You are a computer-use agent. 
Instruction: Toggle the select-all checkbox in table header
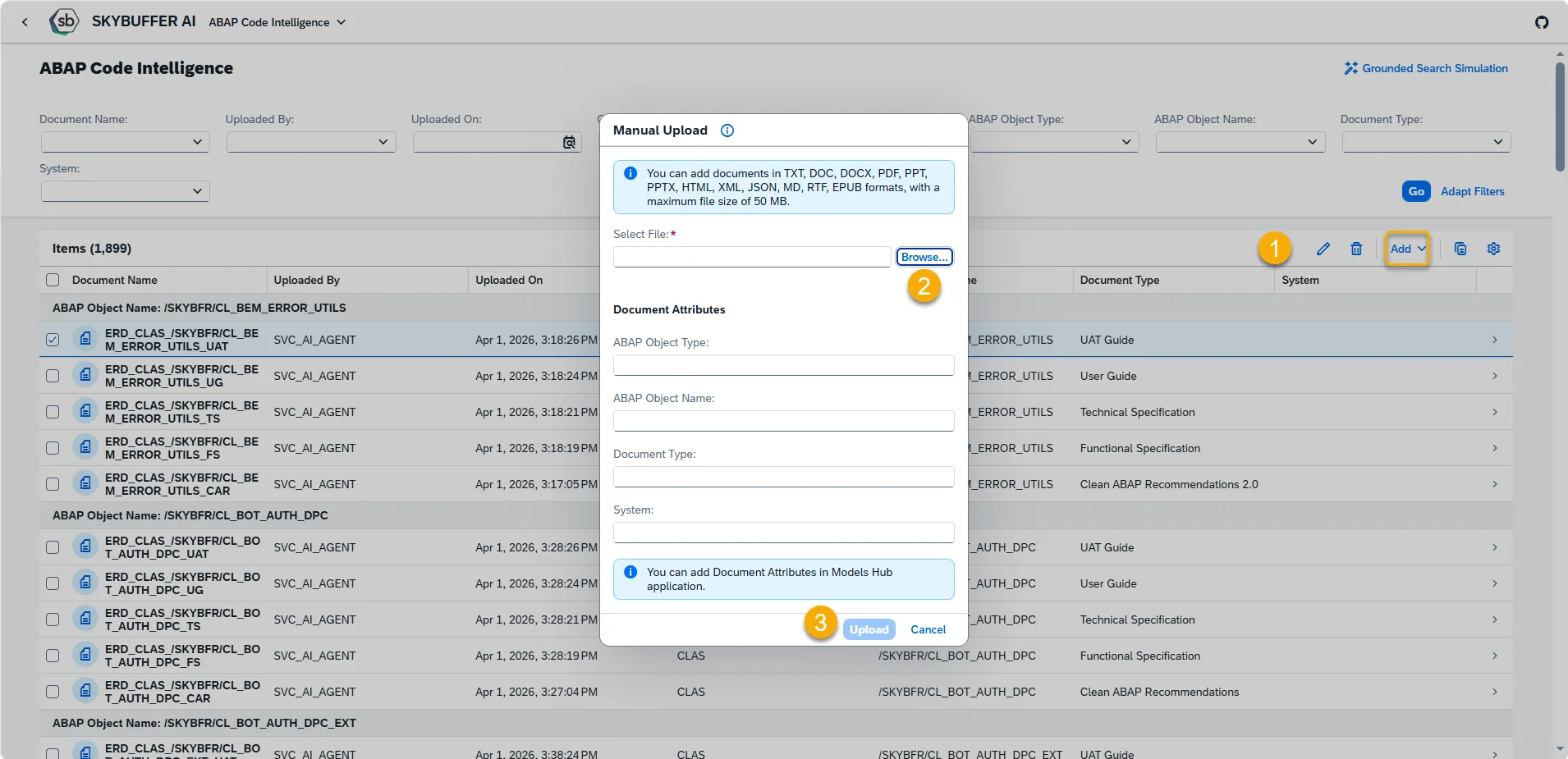[x=53, y=280]
